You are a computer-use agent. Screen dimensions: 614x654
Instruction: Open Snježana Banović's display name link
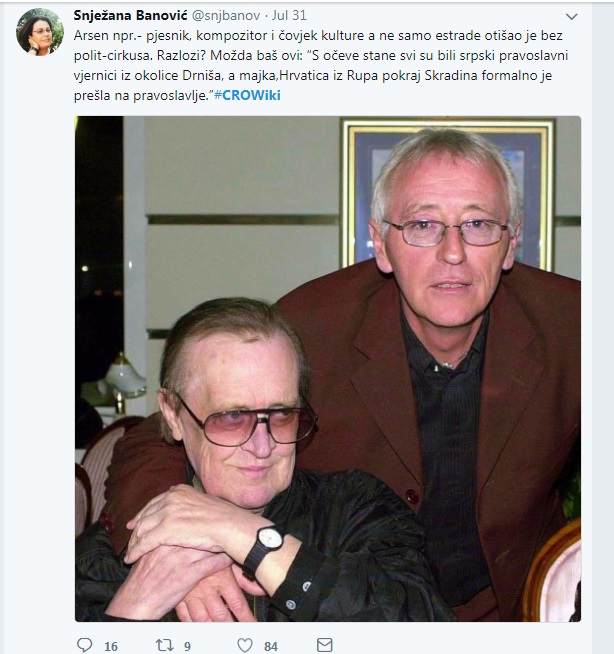tap(130, 15)
